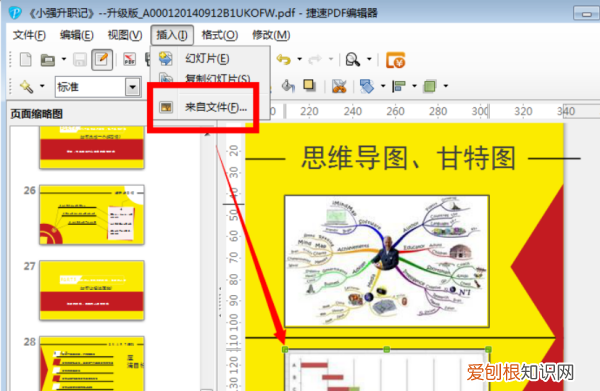The image size is (600, 391).
Task: Click the Zoom magnifier icon
Action: (x=352, y=60)
